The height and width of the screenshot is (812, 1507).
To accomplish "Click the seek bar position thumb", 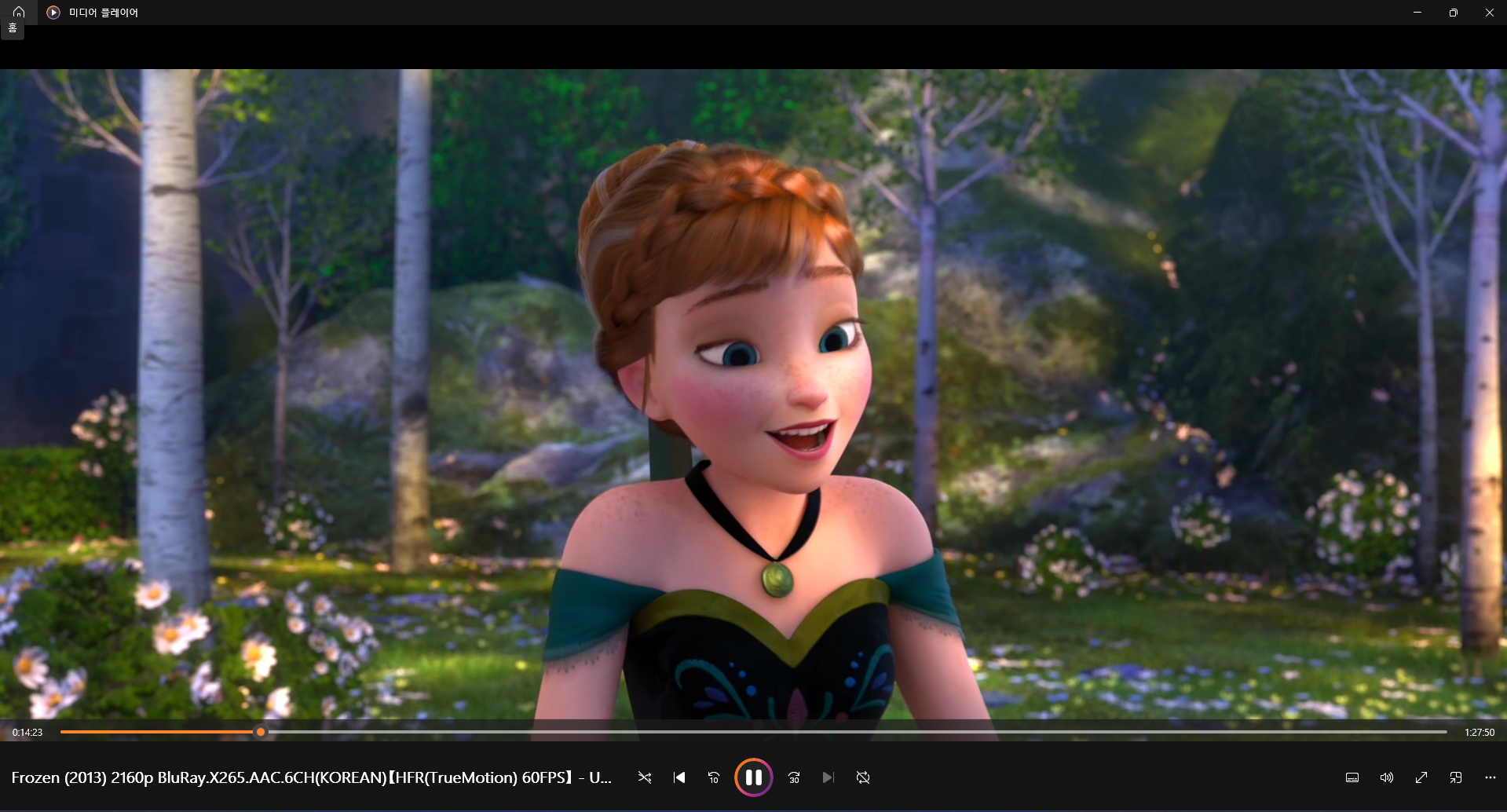I will [261, 732].
